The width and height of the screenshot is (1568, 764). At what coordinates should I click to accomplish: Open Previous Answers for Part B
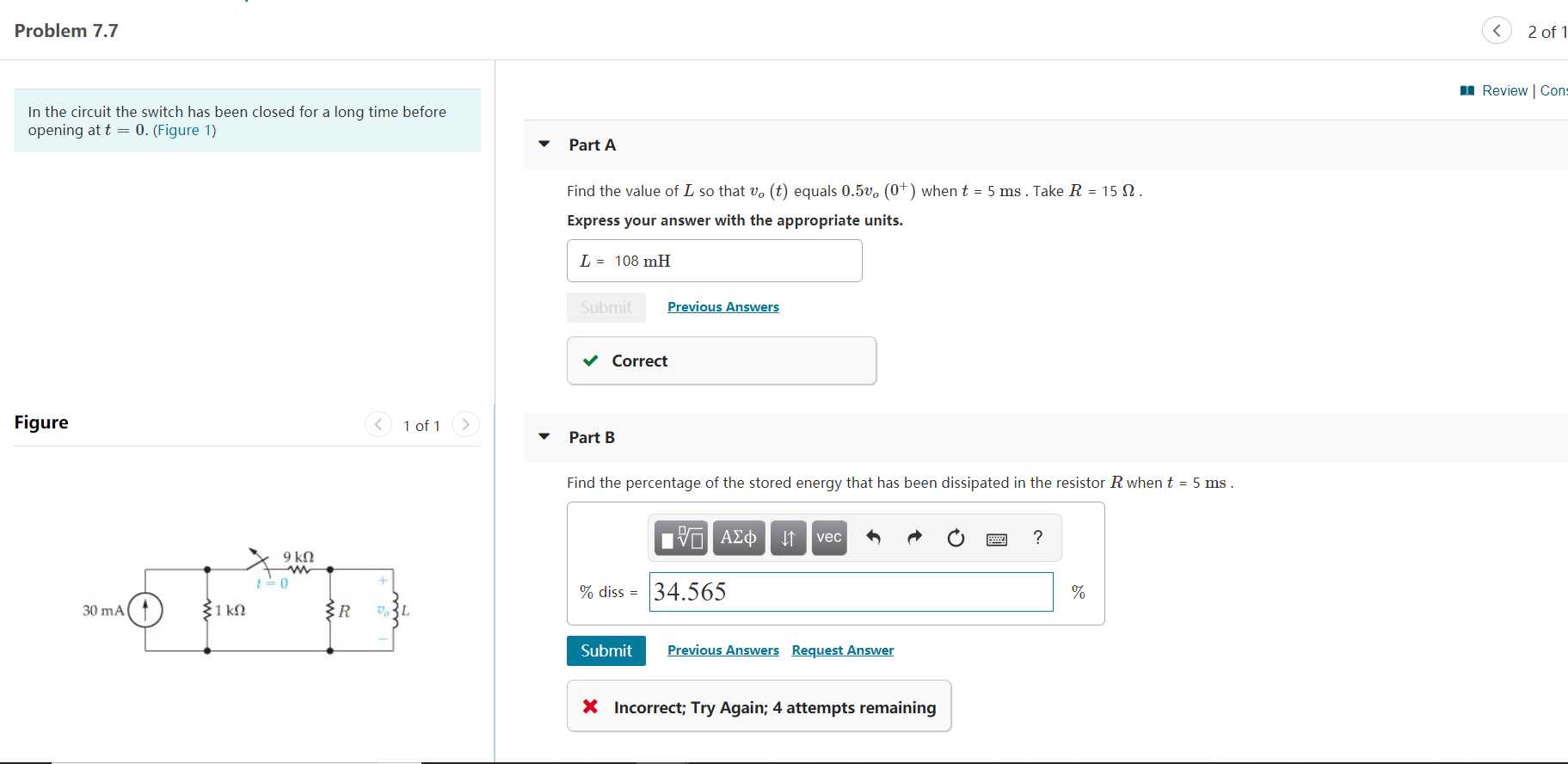click(723, 650)
